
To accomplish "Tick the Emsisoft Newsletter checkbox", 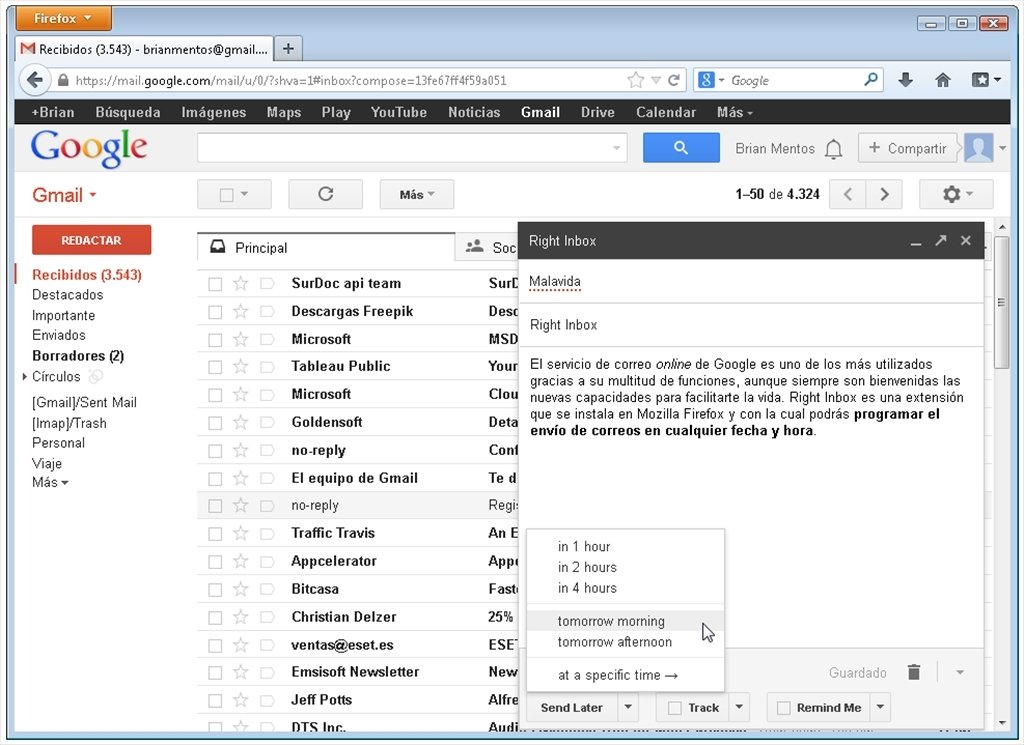I will pyautogui.click(x=215, y=673).
